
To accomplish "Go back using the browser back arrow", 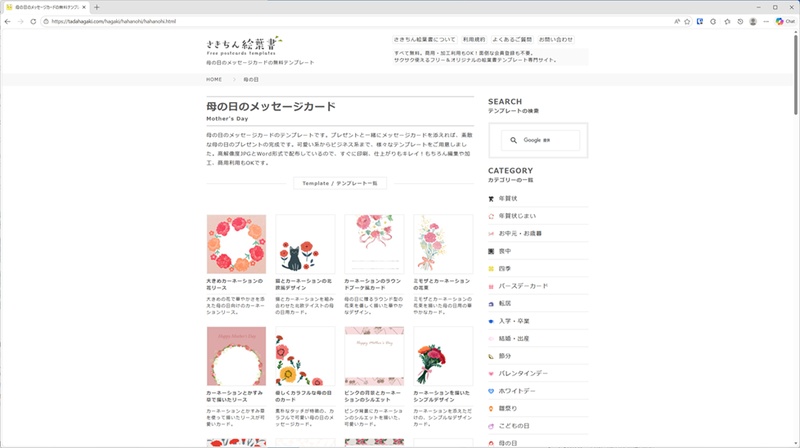I will point(7,21).
